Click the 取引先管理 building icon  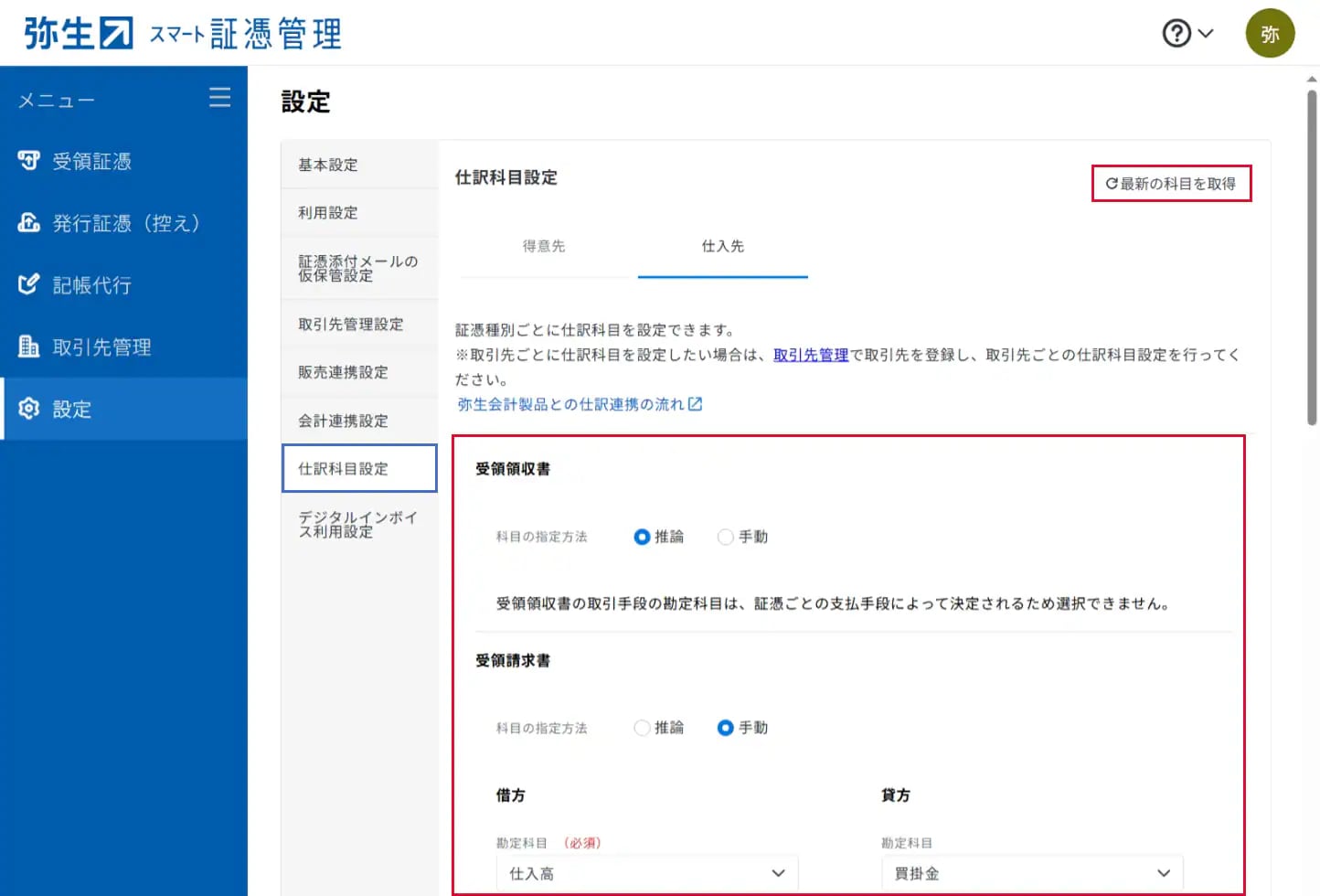(29, 347)
